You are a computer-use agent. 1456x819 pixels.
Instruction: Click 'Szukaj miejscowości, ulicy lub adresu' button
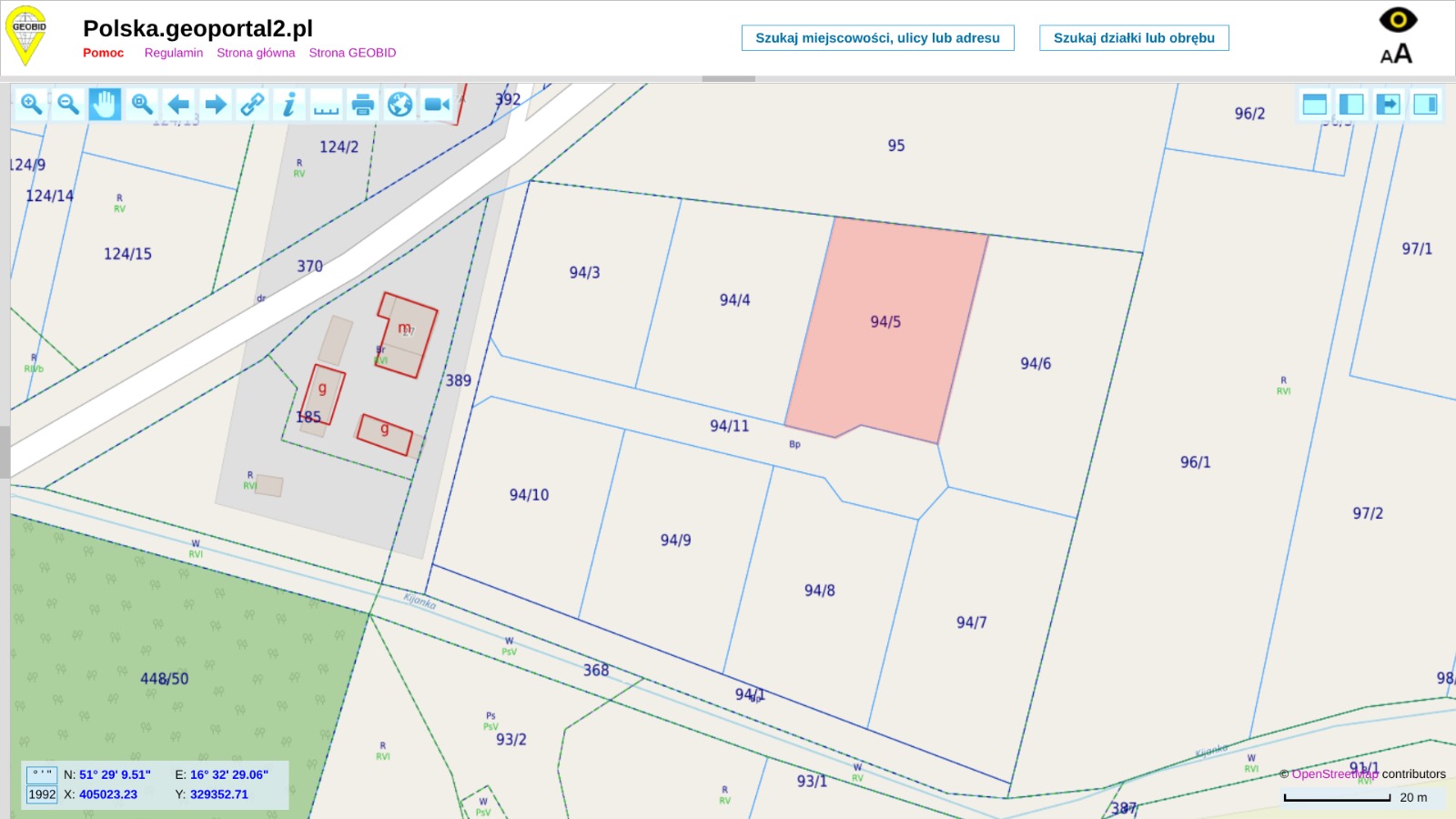point(877,38)
